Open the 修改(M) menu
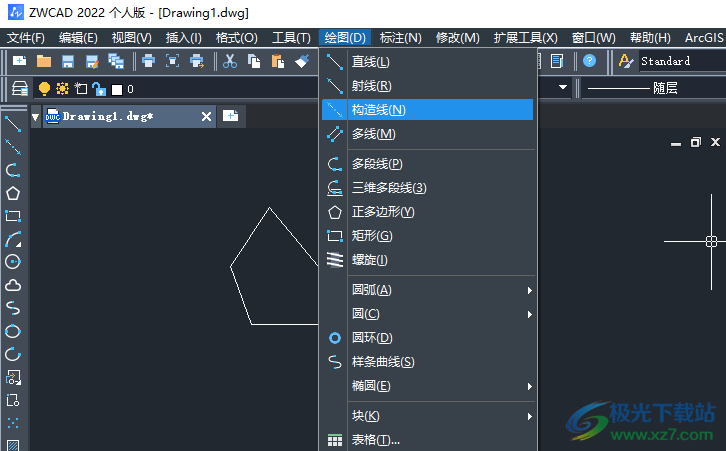 (x=457, y=38)
